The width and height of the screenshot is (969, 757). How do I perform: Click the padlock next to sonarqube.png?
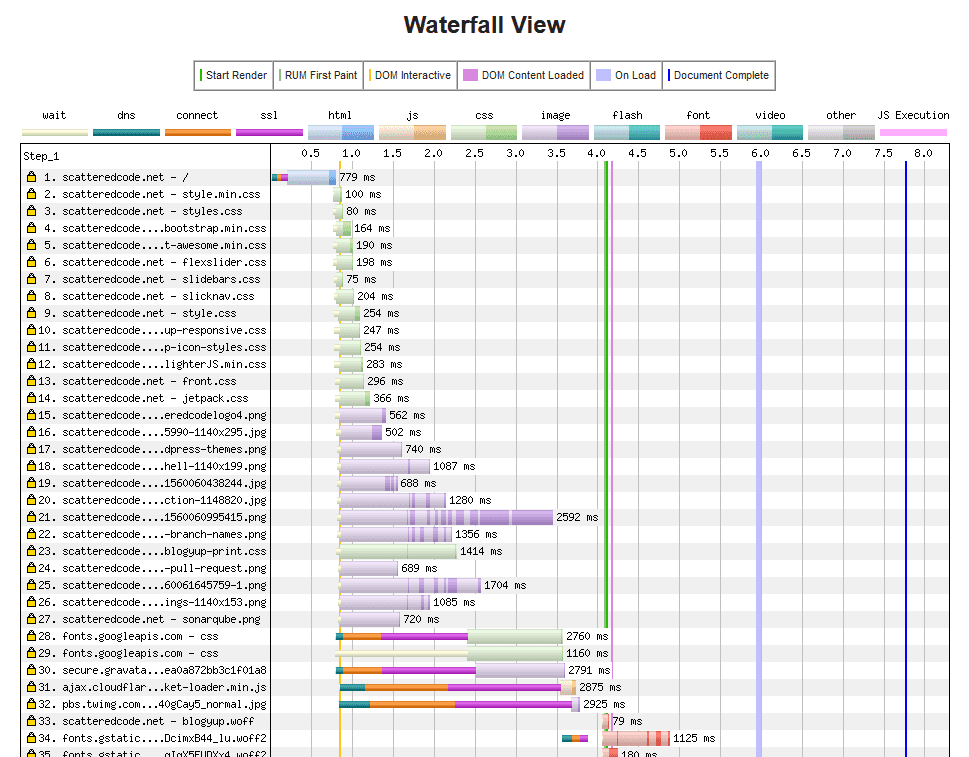[30, 619]
